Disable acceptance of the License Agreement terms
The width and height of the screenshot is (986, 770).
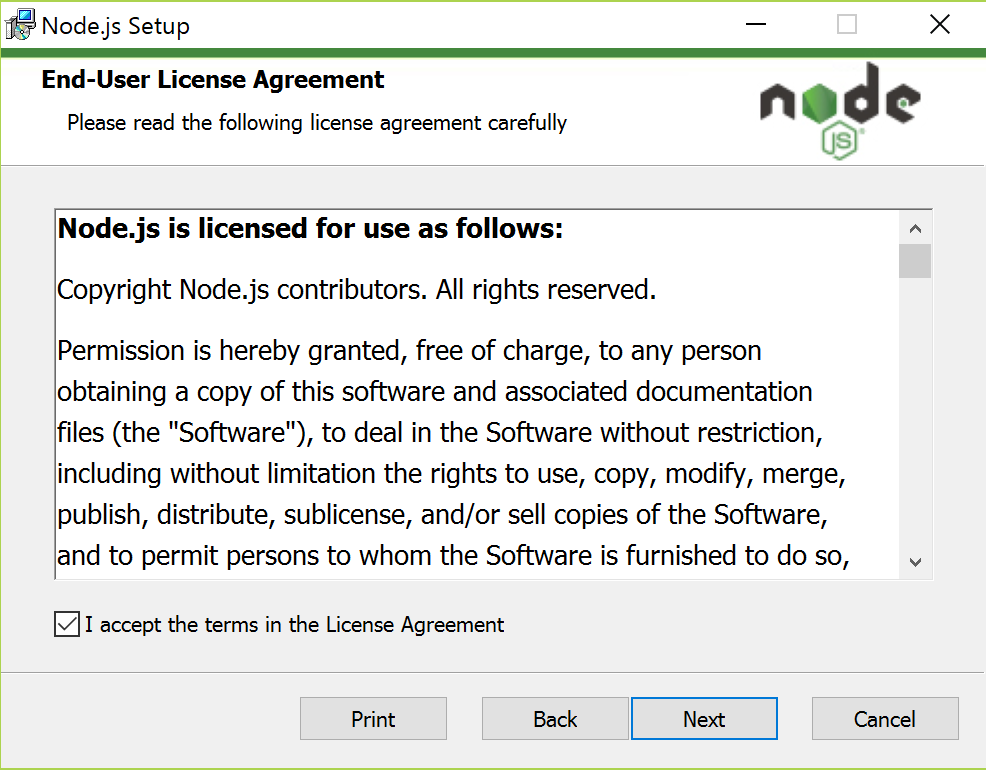coord(66,624)
